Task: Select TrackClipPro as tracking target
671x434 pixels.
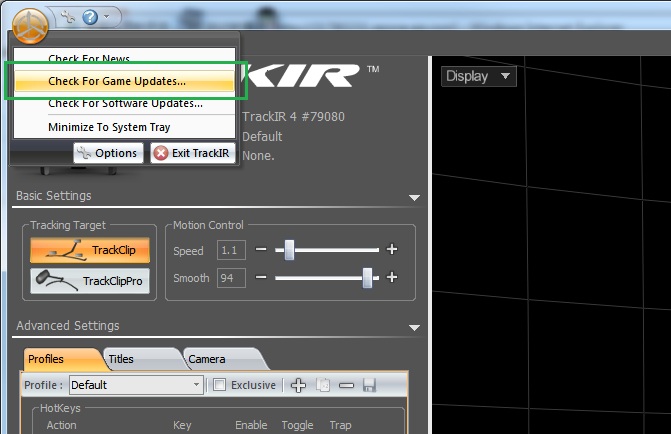Action: coord(89,281)
